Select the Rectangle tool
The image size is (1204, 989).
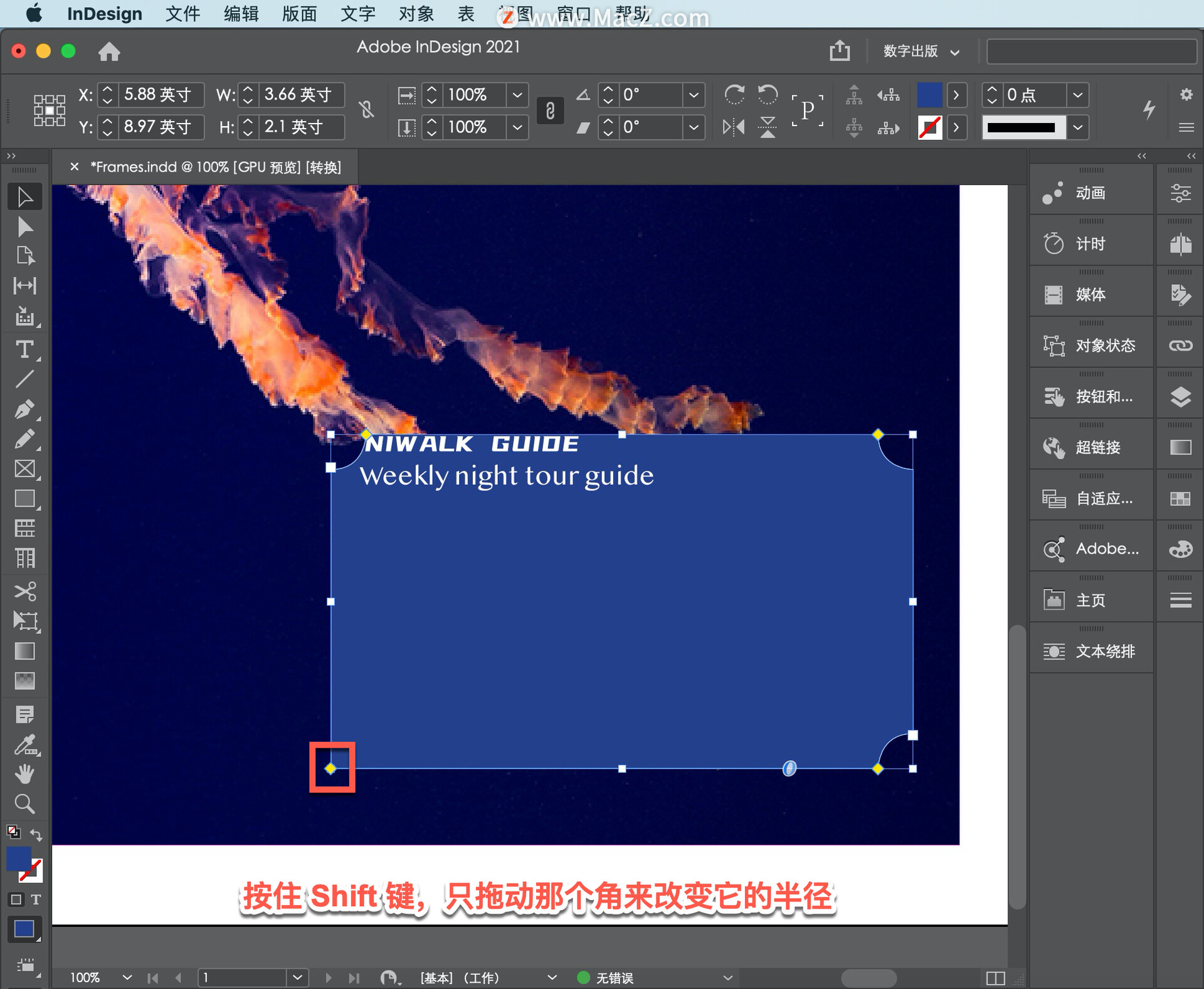pos(24,499)
